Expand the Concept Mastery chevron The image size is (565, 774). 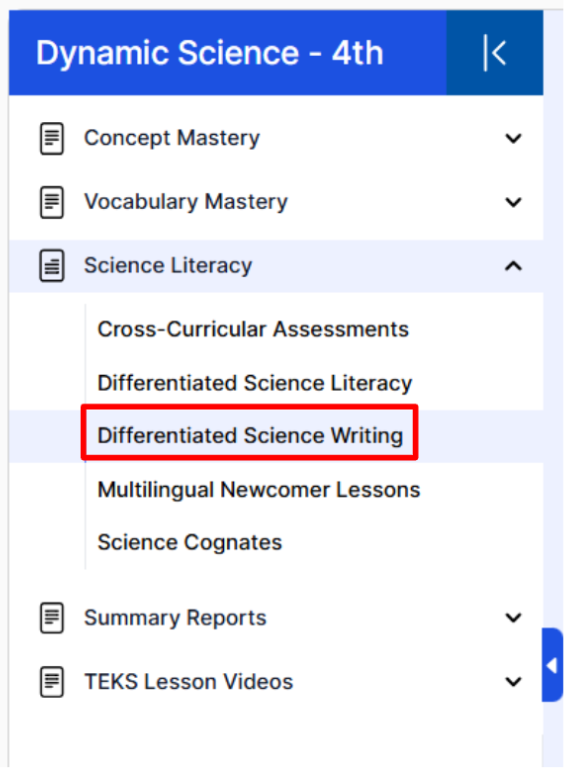[513, 139]
